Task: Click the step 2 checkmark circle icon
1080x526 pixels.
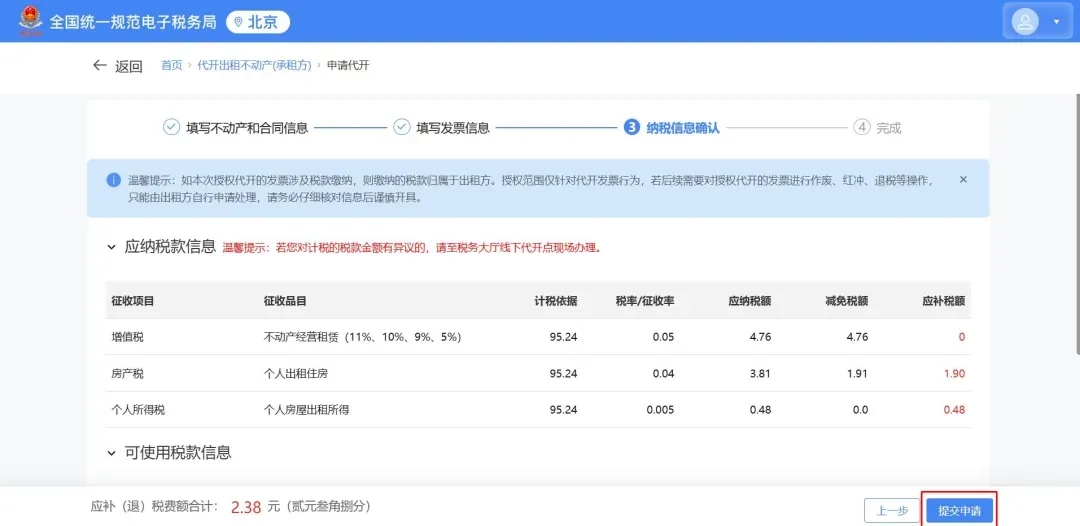Action: click(401, 127)
